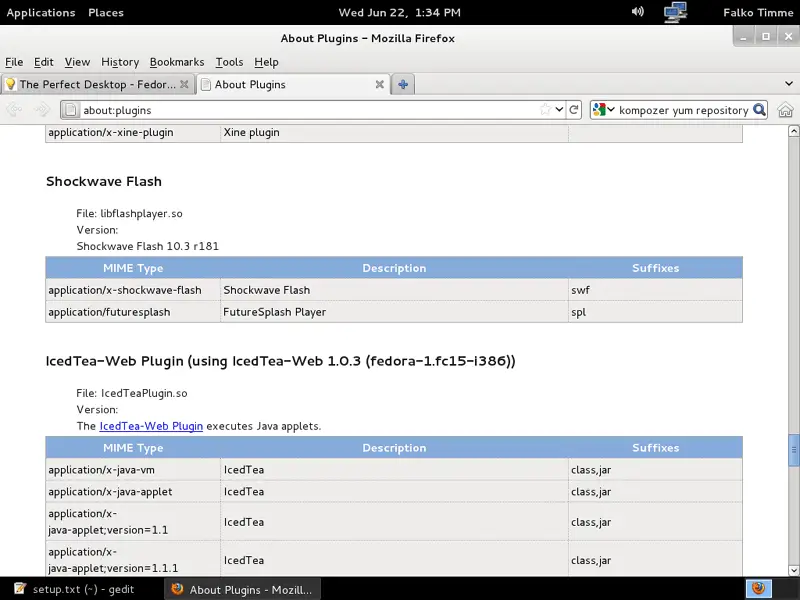Open the Bookmarks menu
Screen dimensions: 800x600
177,62
